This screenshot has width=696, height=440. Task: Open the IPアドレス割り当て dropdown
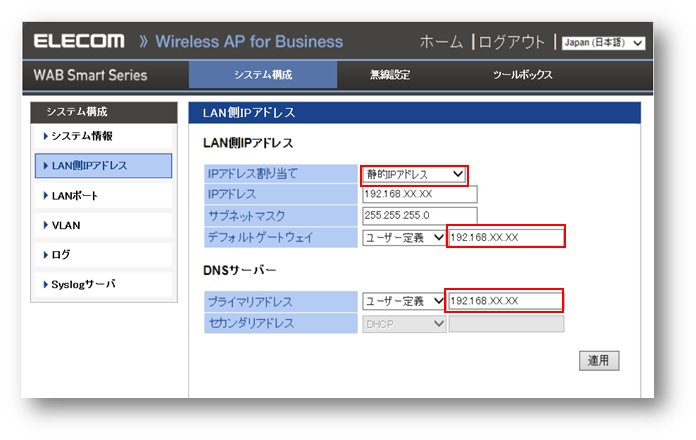[414, 174]
